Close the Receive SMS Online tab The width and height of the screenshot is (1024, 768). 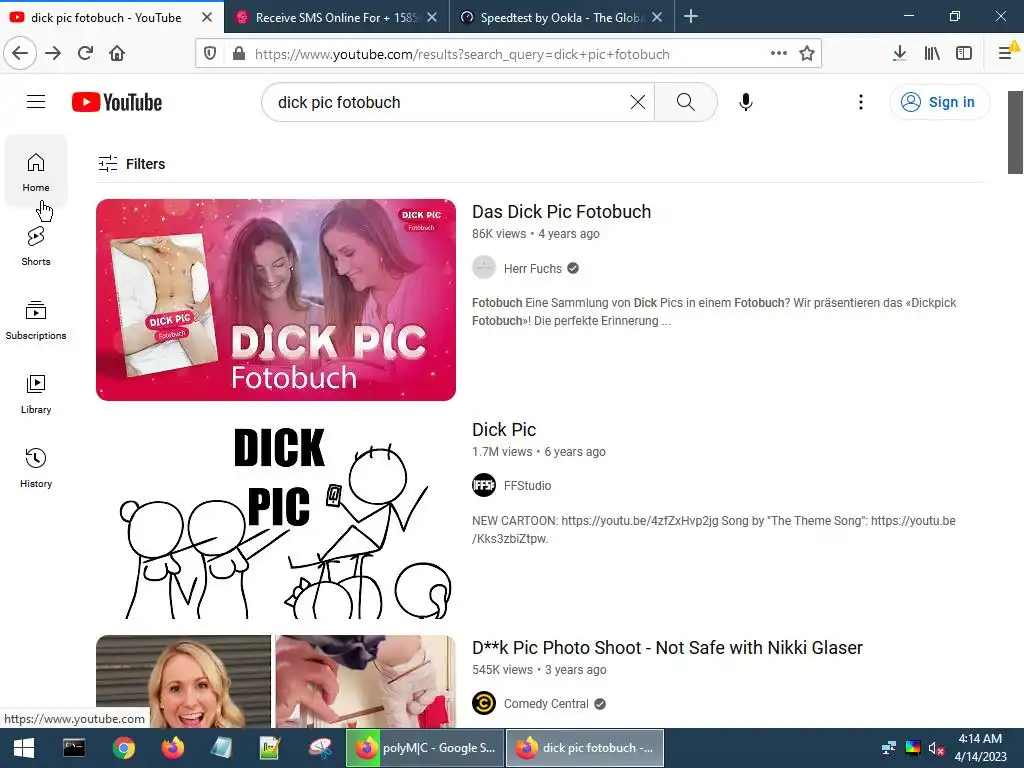[x=432, y=18]
